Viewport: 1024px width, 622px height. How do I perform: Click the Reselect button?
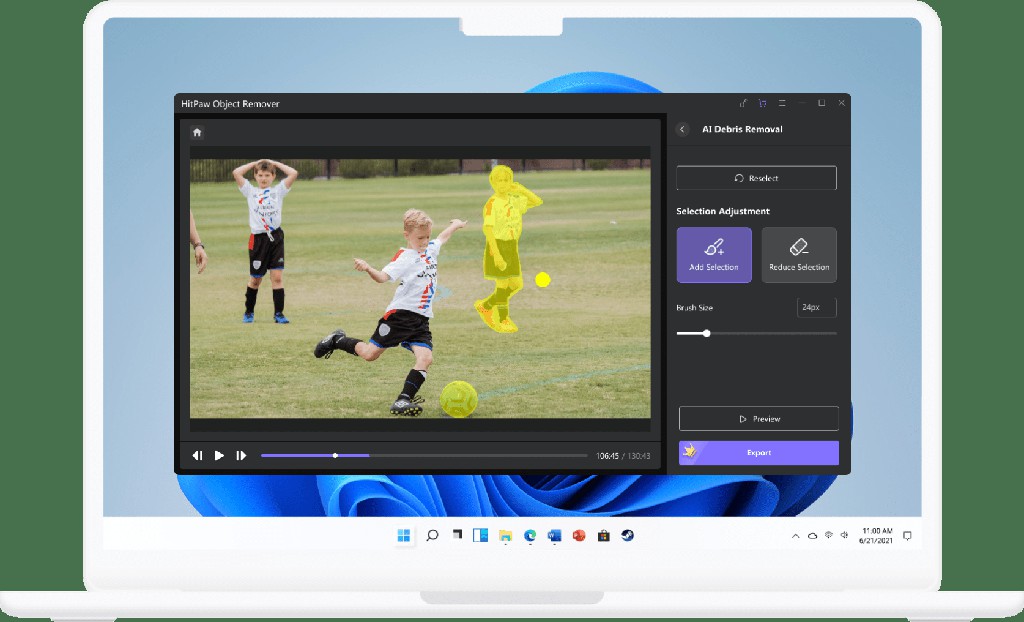(757, 177)
